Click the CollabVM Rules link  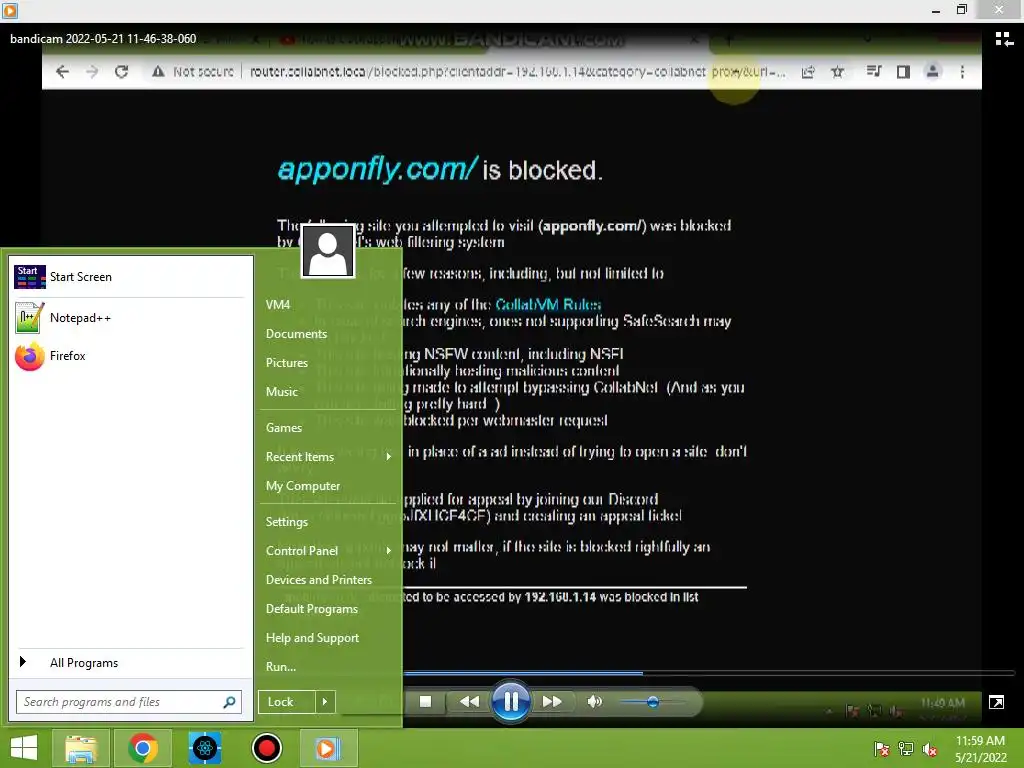tap(548, 304)
